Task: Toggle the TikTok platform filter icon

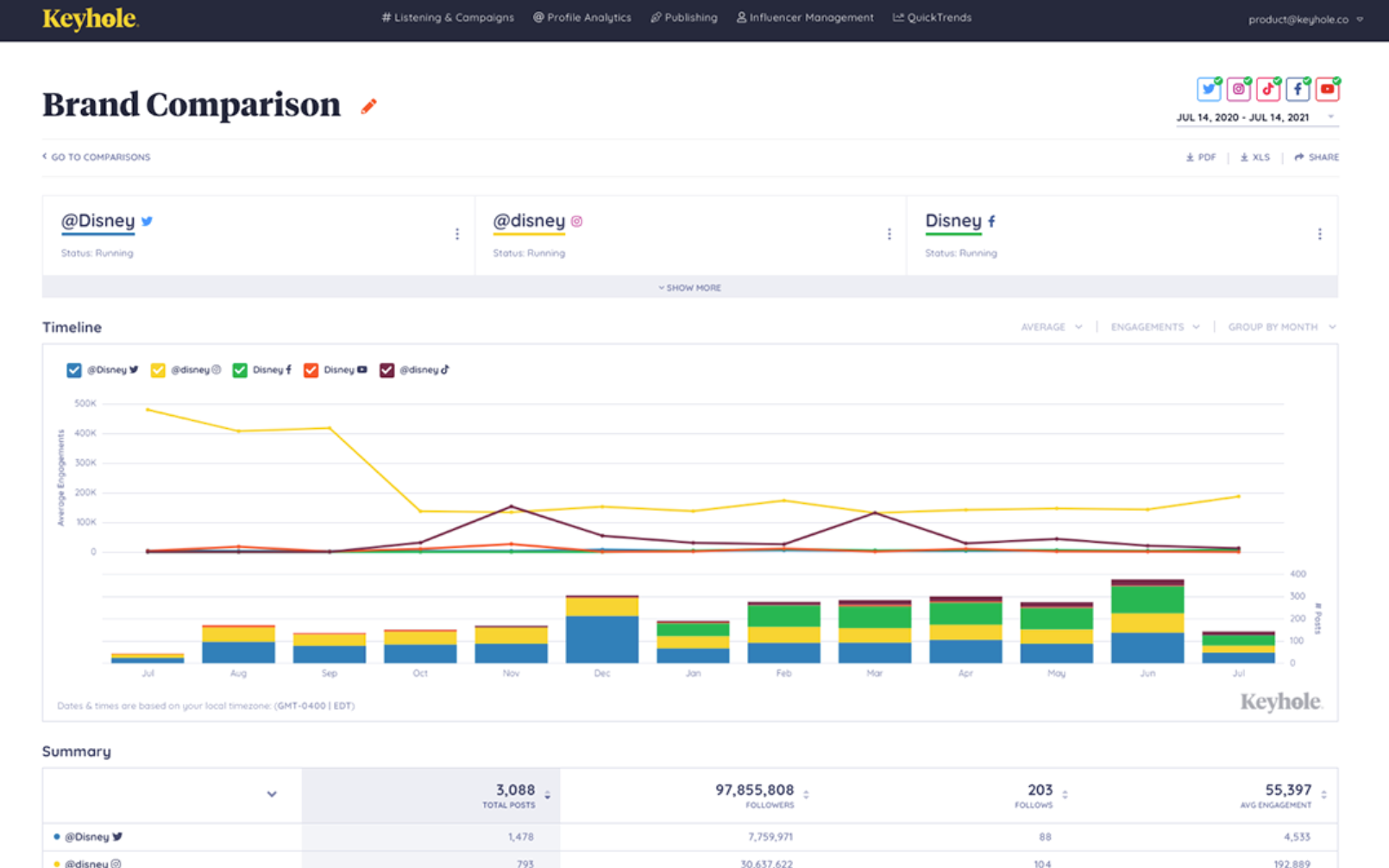Action: coord(1268,89)
